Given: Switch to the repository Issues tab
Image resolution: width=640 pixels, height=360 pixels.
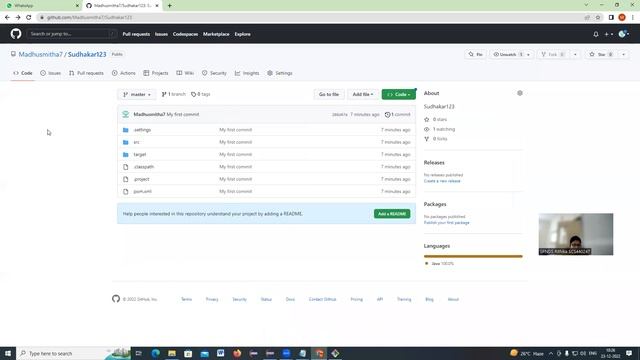Looking at the screenshot, I should coord(51,73).
